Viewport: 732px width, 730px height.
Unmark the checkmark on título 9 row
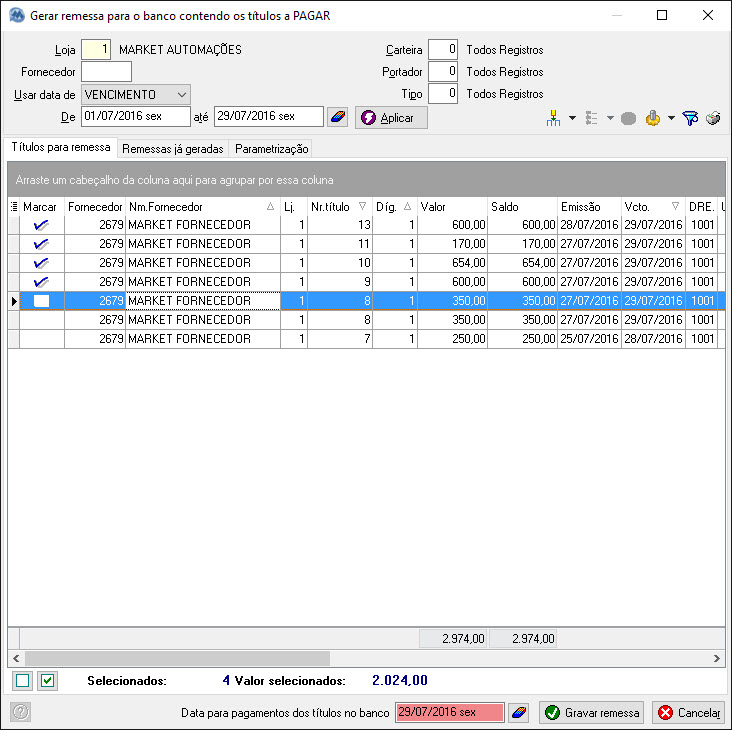[x=41, y=282]
